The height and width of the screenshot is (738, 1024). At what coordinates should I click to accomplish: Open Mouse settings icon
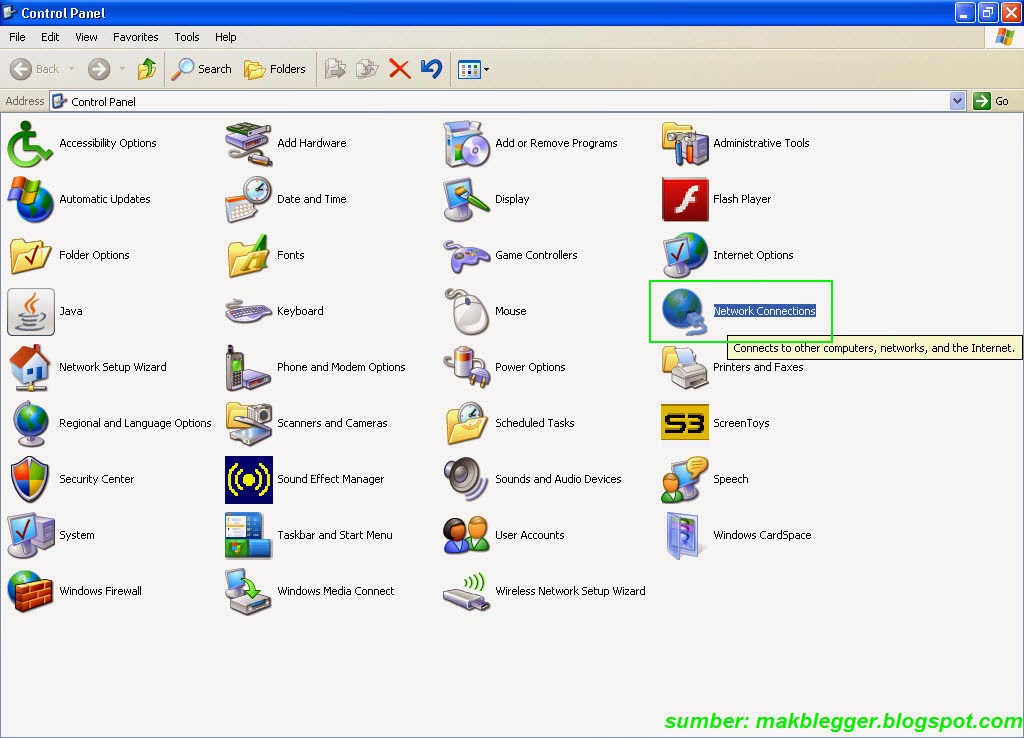tap(466, 312)
